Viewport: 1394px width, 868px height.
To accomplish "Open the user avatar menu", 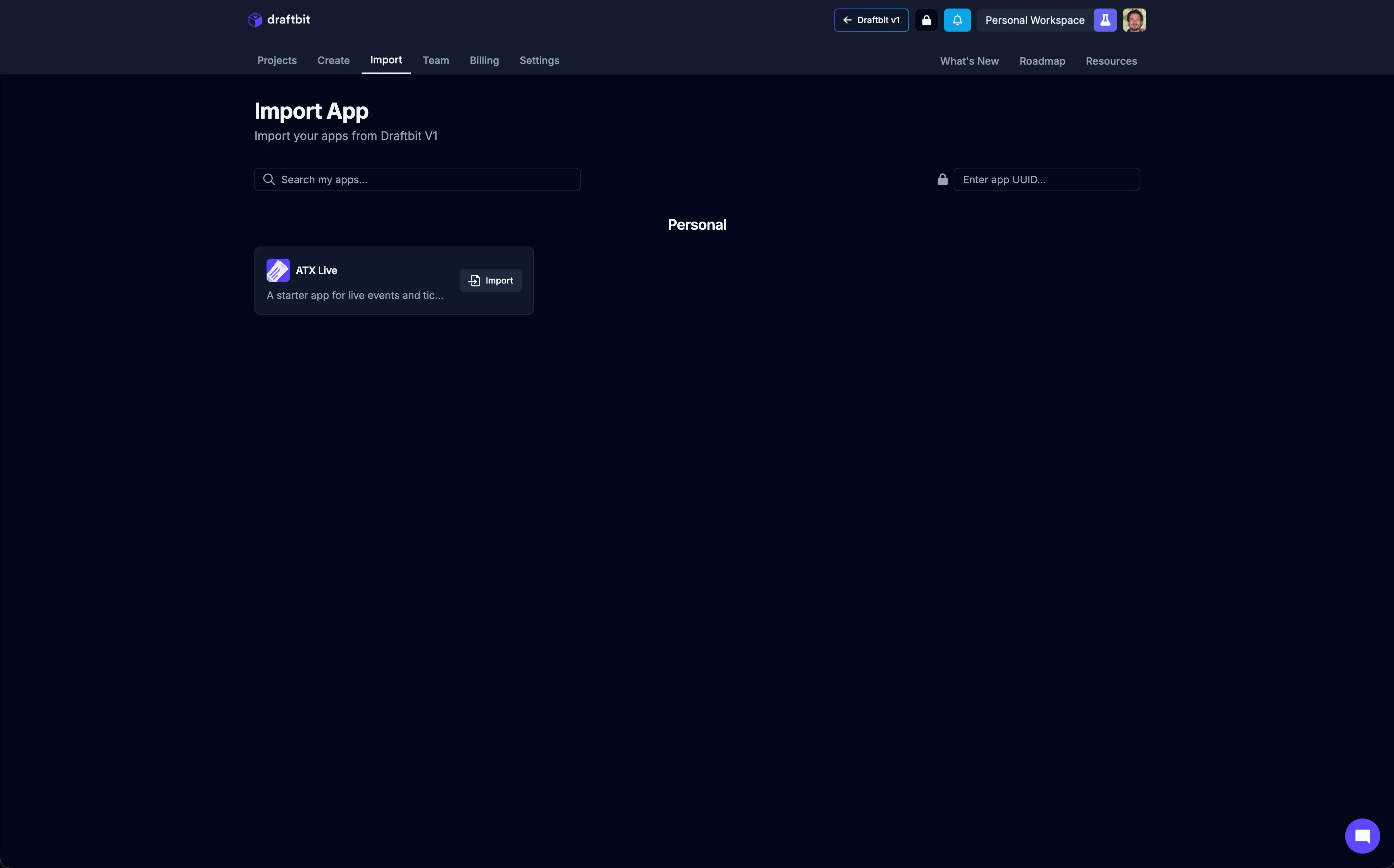I will coord(1134,20).
